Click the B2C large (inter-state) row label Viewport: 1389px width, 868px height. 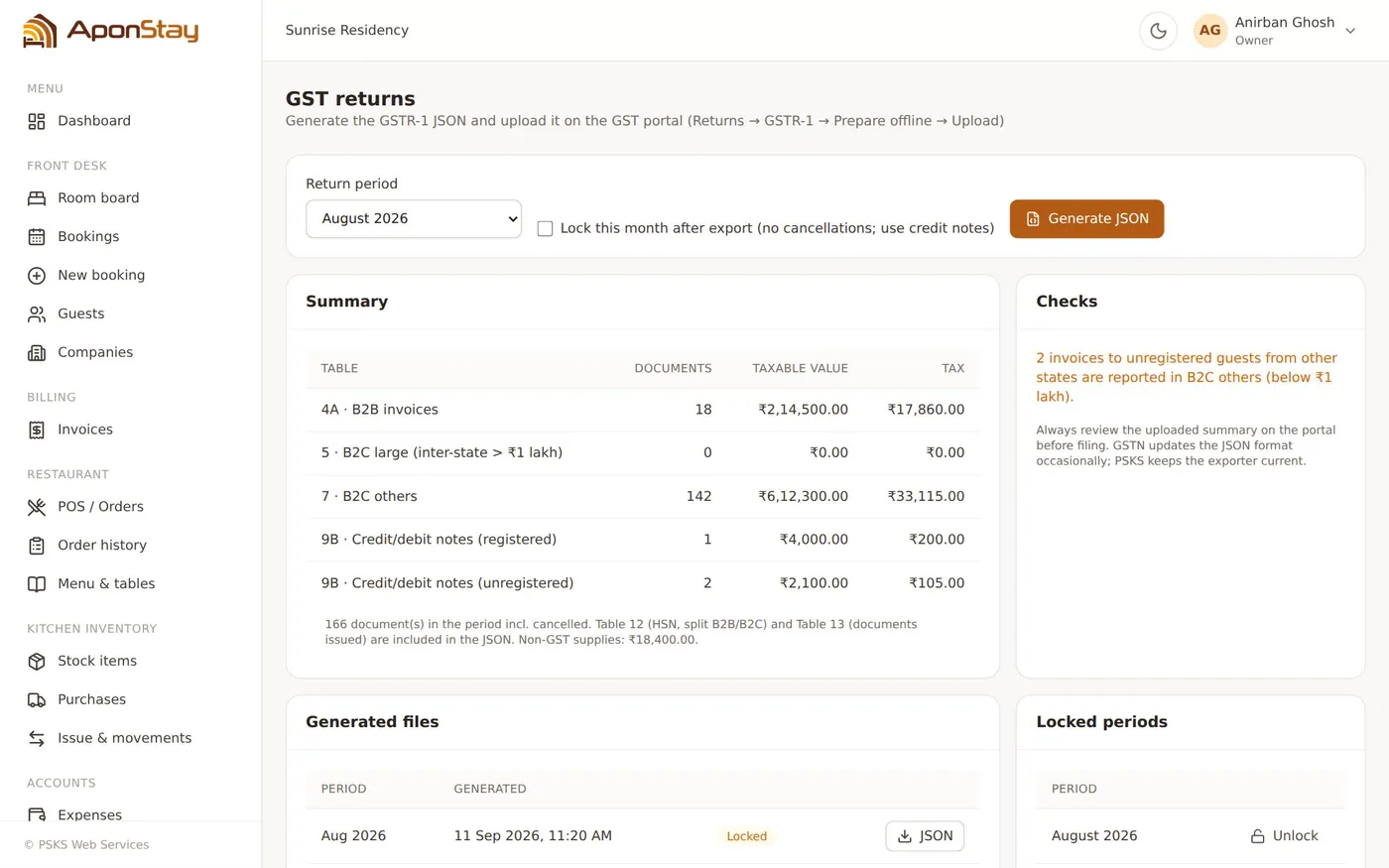tap(442, 452)
